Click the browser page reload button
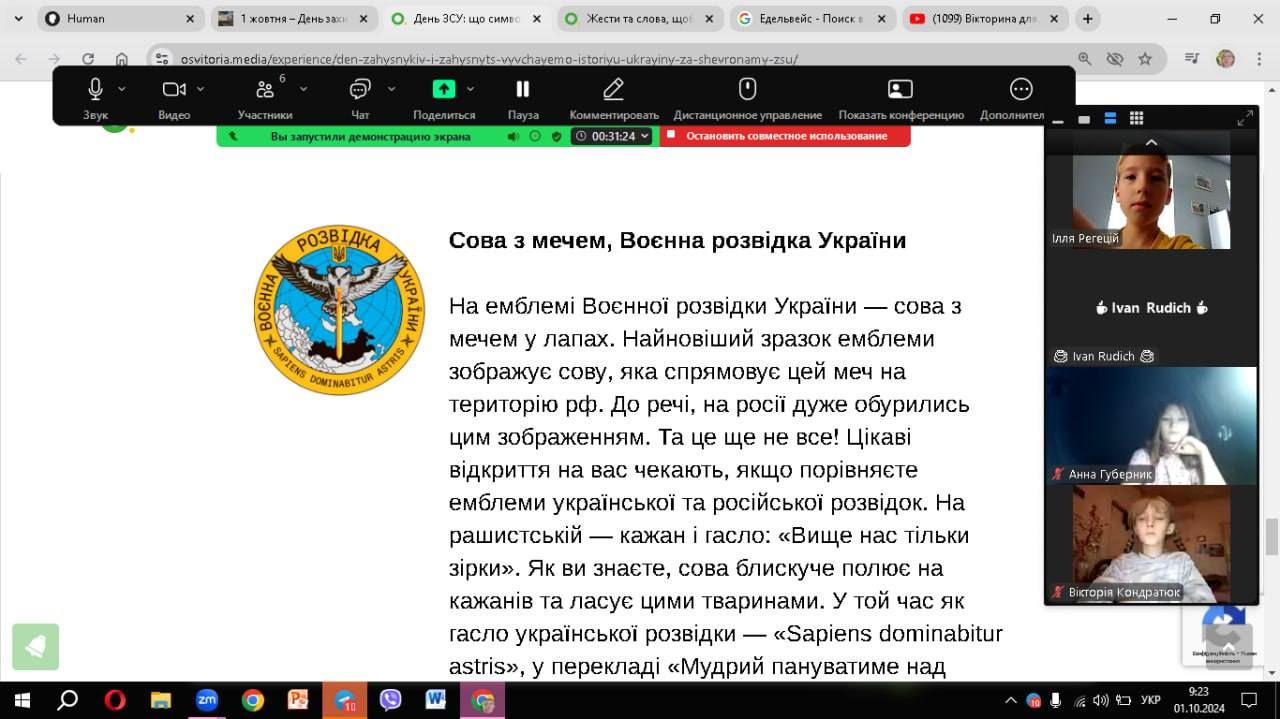Image resolution: width=1280 pixels, height=719 pixels. (88, 59)
